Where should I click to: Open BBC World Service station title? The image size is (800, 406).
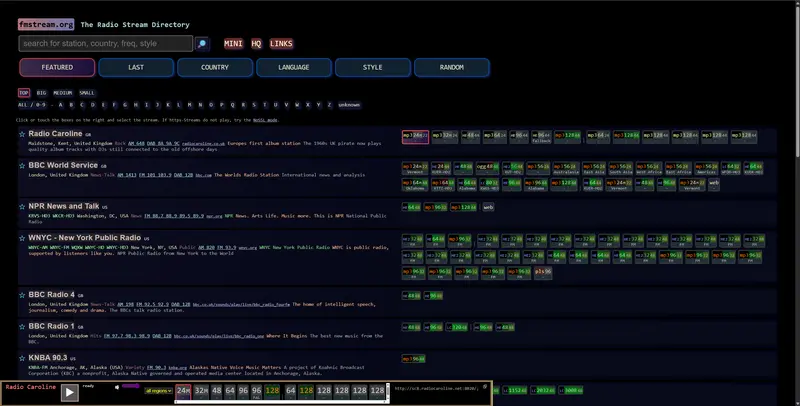(x=63, y=165)
